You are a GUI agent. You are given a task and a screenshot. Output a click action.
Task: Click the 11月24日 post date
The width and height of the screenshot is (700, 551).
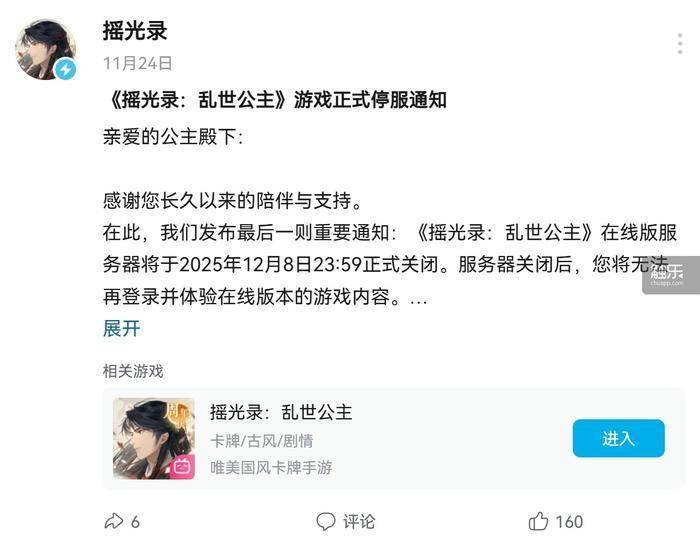pyautogui.click(x=138, y=63)
